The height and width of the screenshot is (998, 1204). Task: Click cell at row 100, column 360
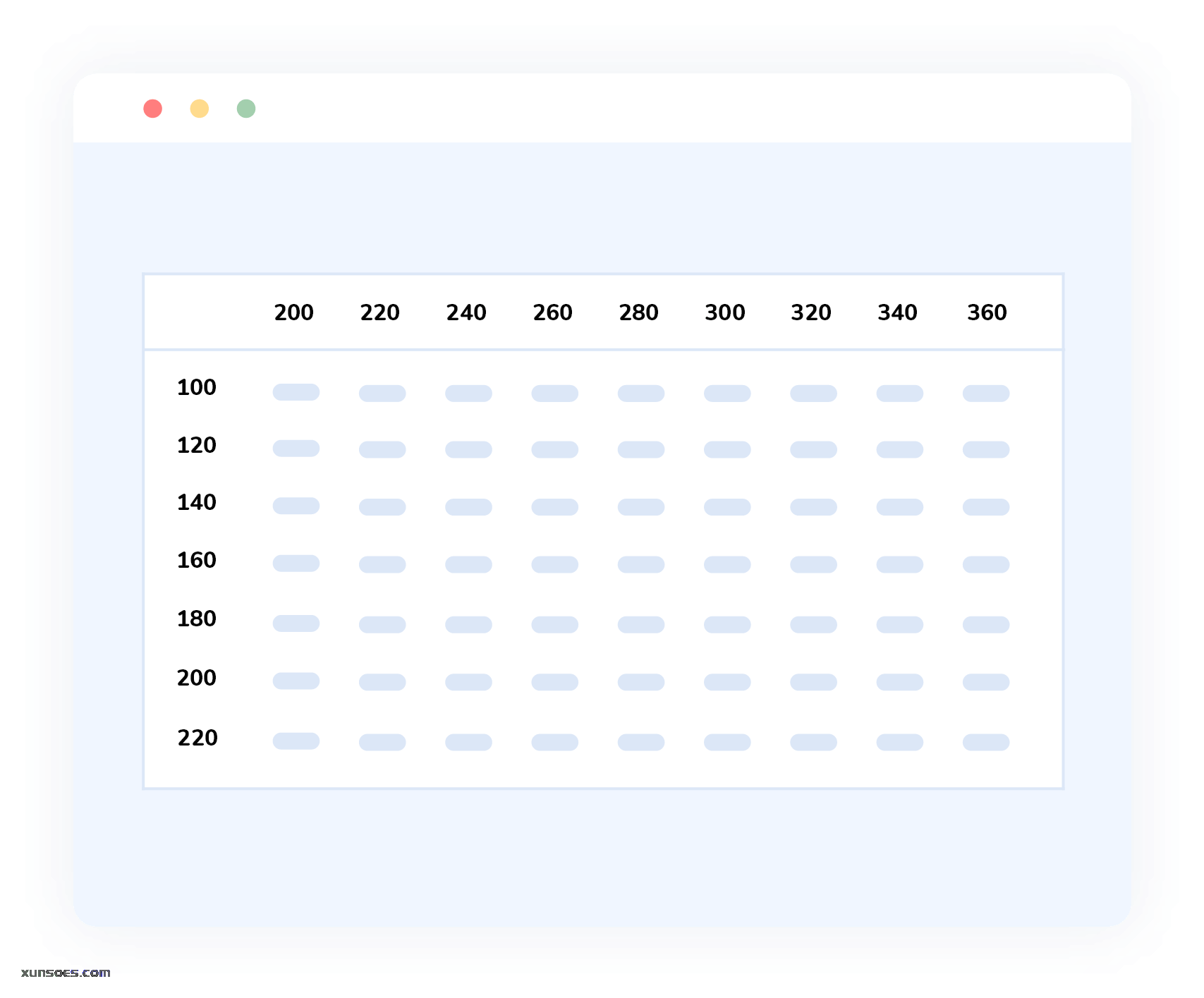click(x=986, y=394)
